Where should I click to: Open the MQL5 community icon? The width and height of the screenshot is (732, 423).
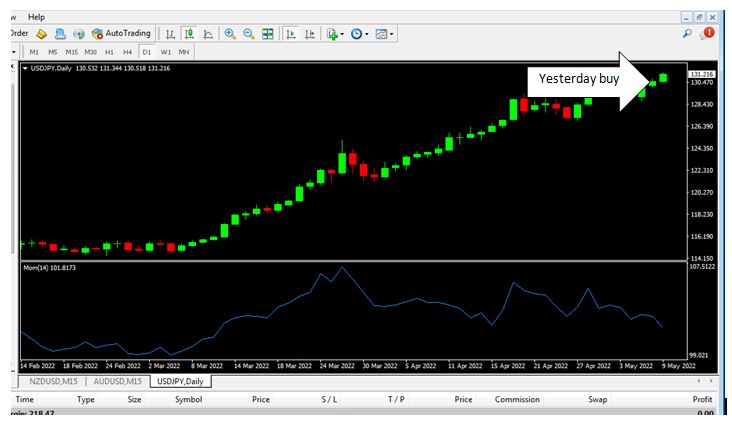coord(60,34)
